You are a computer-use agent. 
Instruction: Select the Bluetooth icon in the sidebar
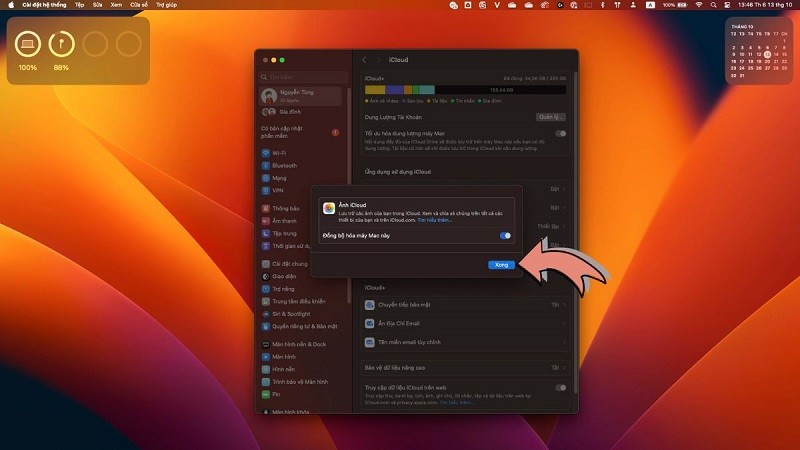(x=265, y=165)
